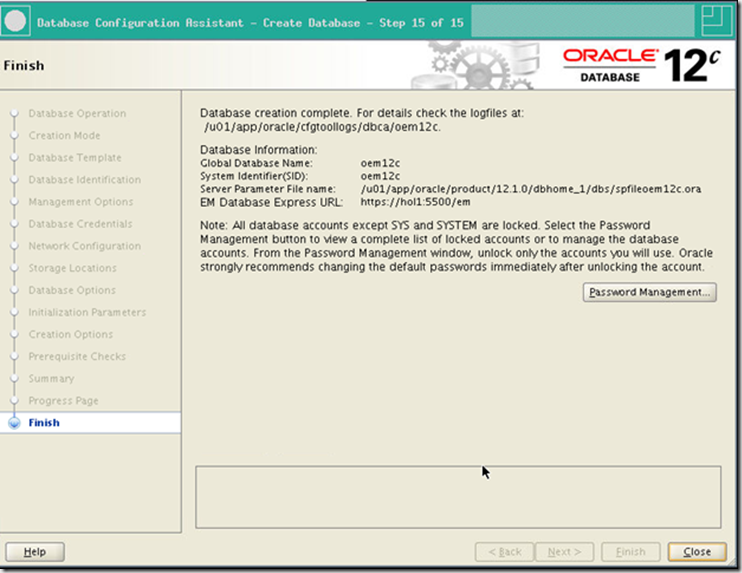Click the Finish step bullet icon

coord(15,423)
